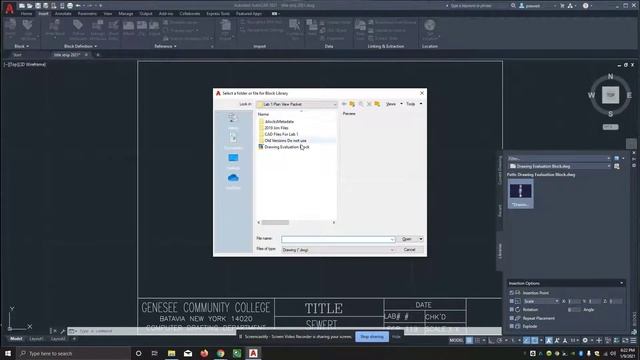Viewport: 640px width, 360px height.
Task: Click the AutoCAD icon in Windows taskbar
Action: pyautogui.click(x=253, y=353)
